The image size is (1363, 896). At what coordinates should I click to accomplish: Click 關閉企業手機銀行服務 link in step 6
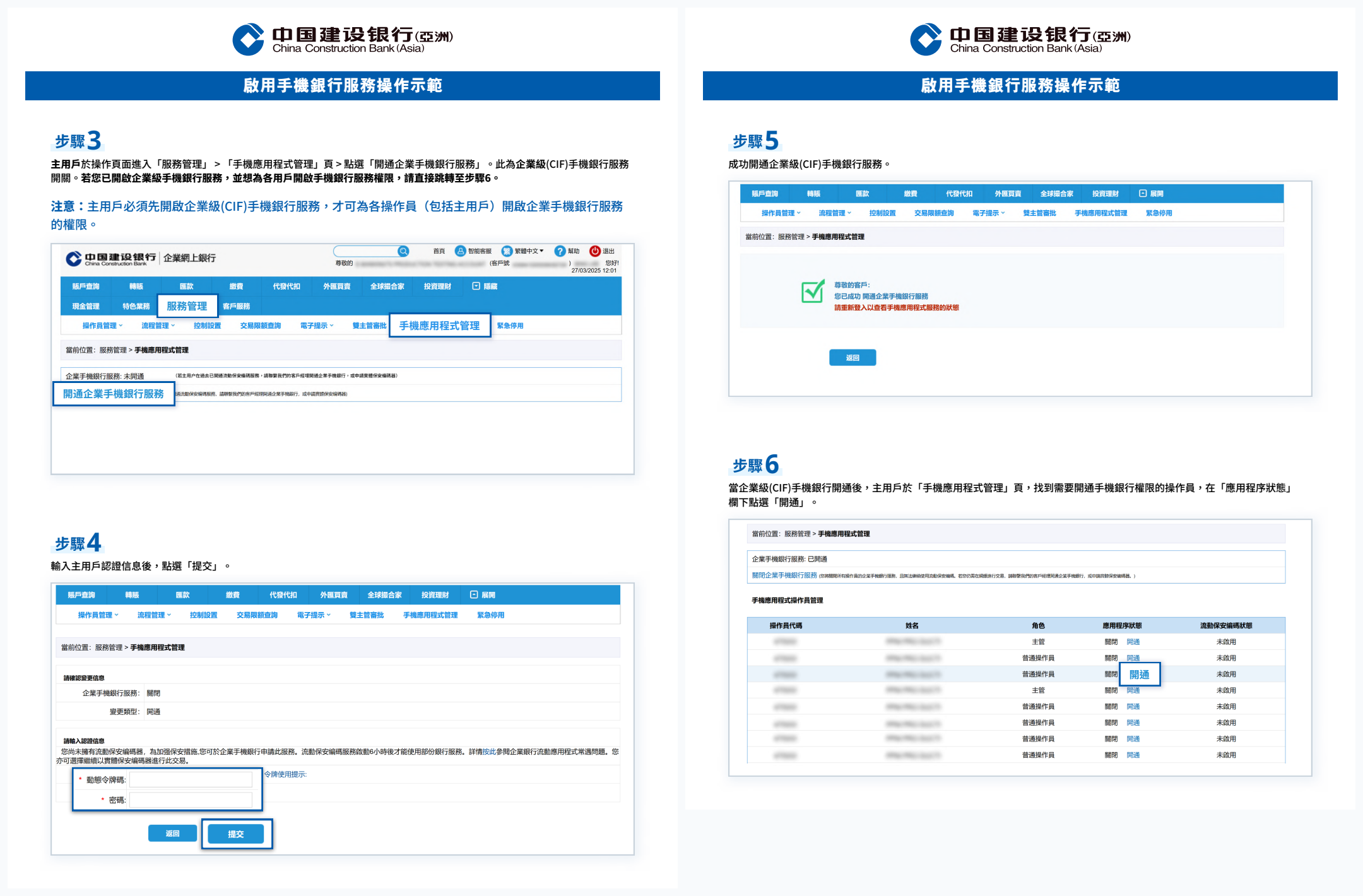click(x=784, y=575)
